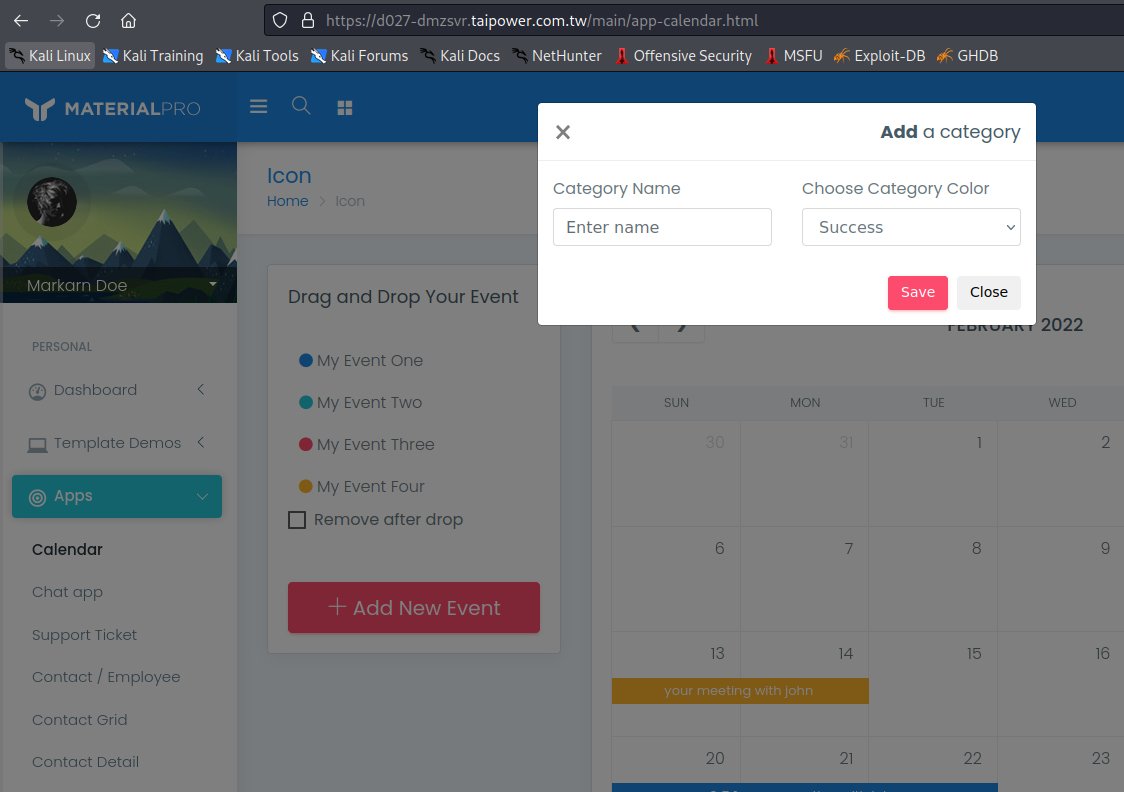Open Chat app in the sidebar
The width and height of the screenshot is (1124, 792).
[x=67, y=593]
